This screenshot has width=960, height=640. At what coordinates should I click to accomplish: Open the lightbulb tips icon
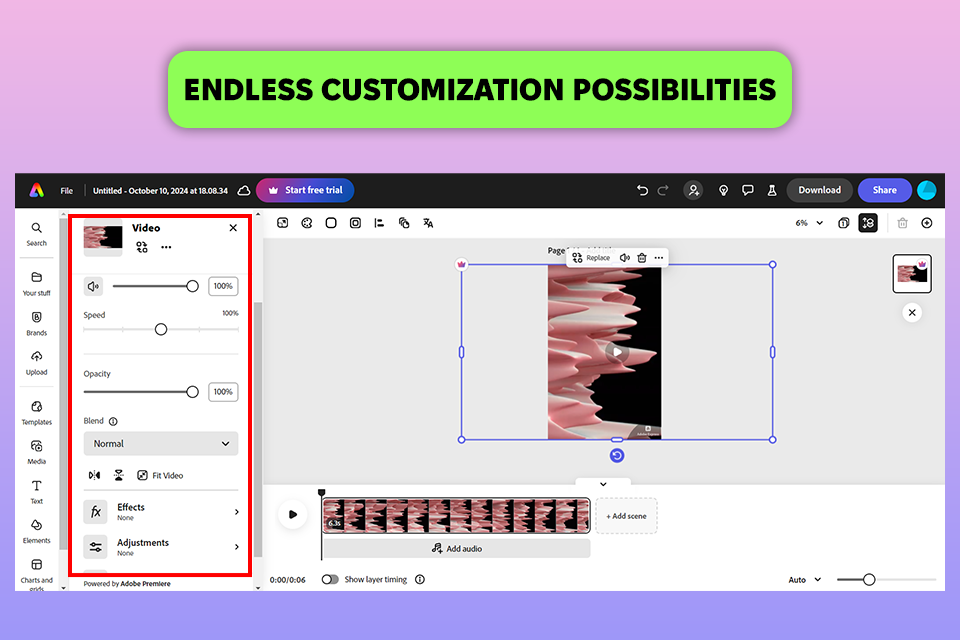(x=723, y=190)
